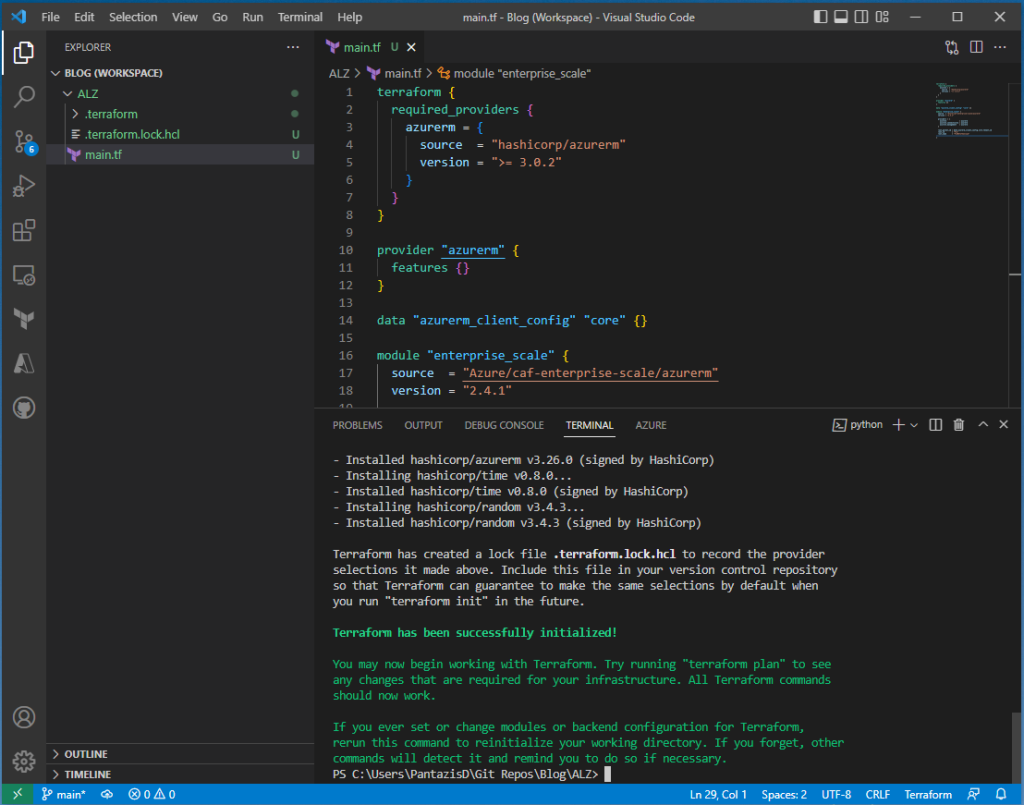Split the editor to the right
This screenshot has width=1024, height=805.
coord(976,47)
